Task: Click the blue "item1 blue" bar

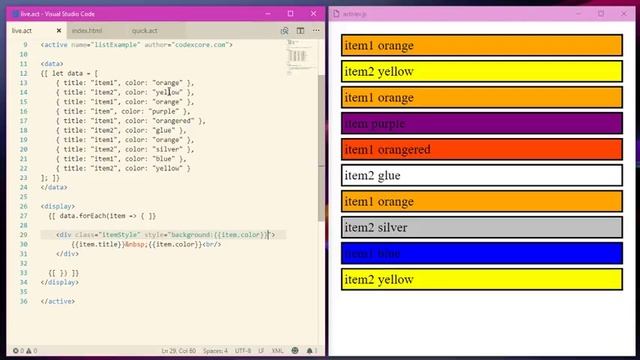Action: [x=482, y=253]
